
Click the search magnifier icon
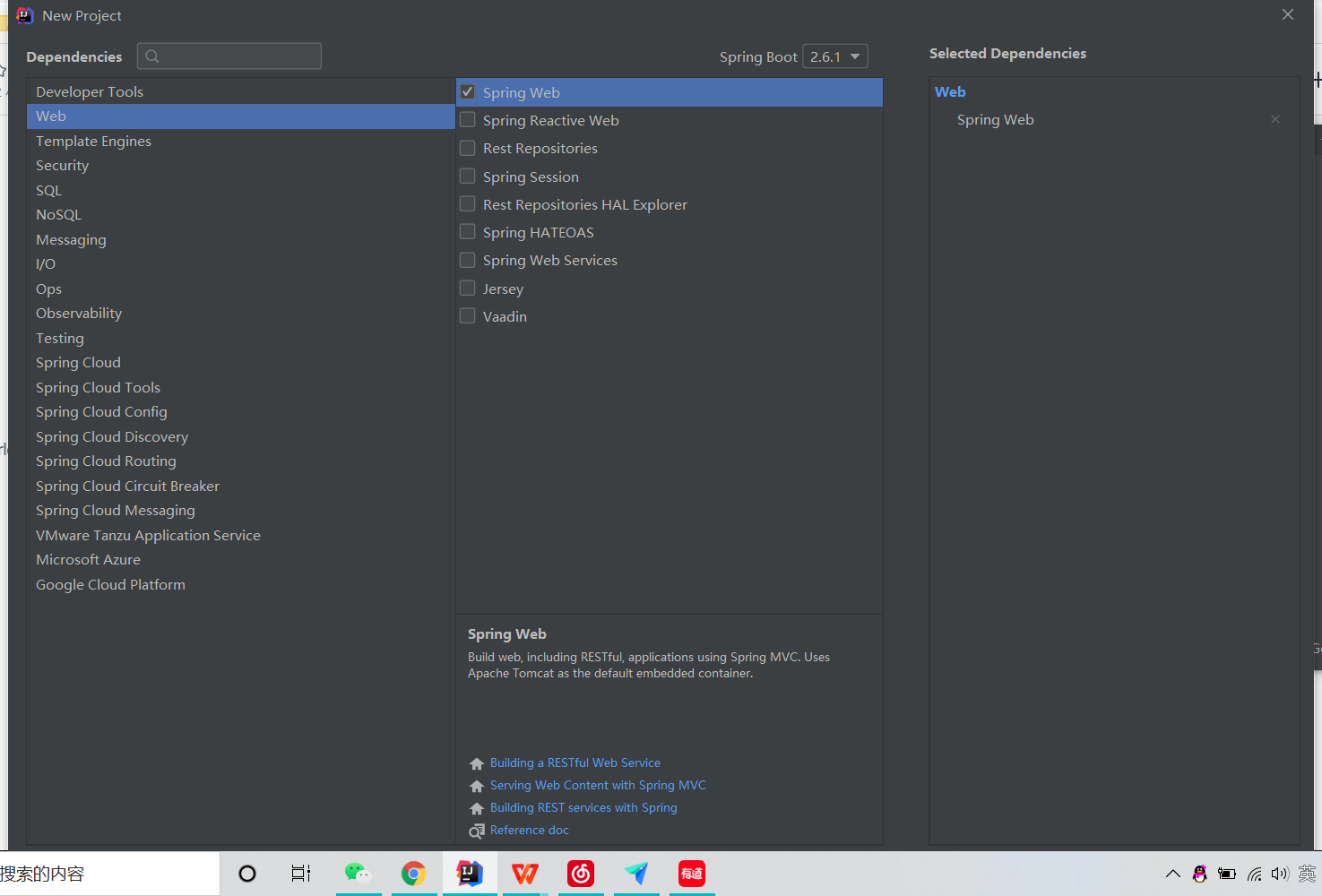[x=152, y=56]
